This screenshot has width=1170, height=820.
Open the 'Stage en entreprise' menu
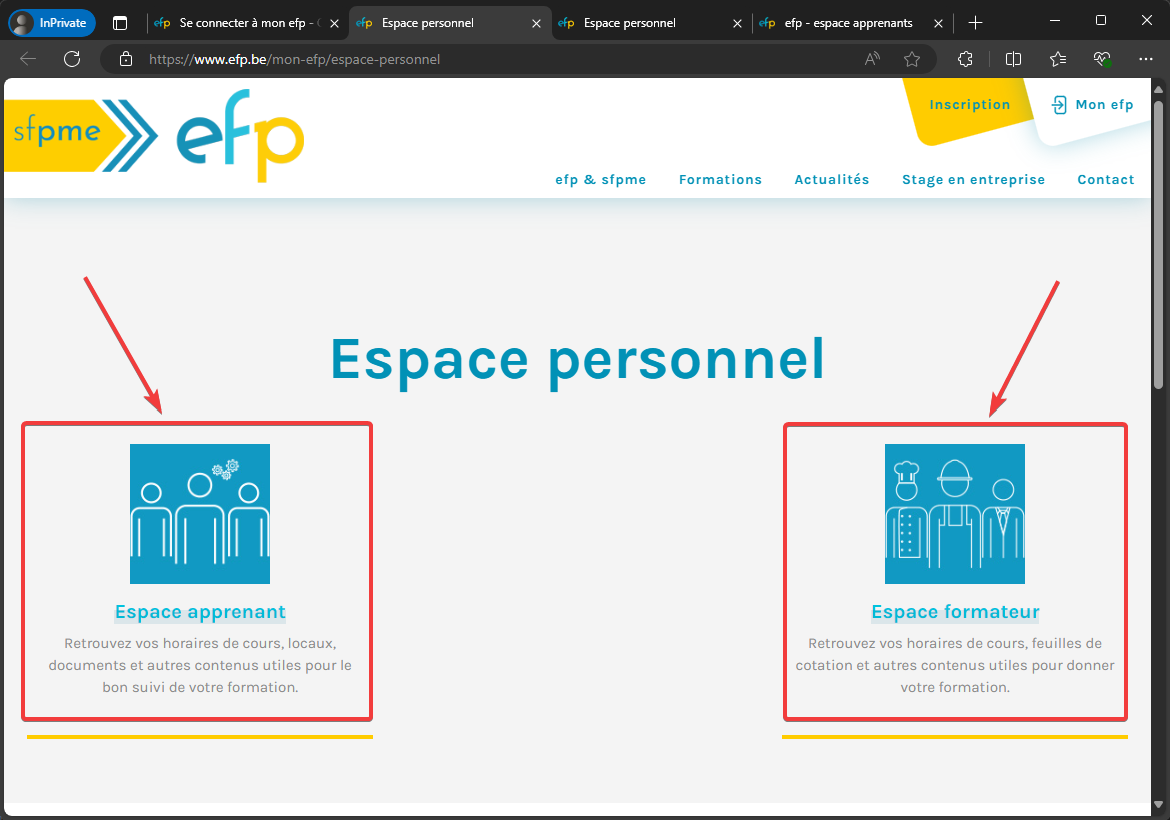tap(973, 179)
